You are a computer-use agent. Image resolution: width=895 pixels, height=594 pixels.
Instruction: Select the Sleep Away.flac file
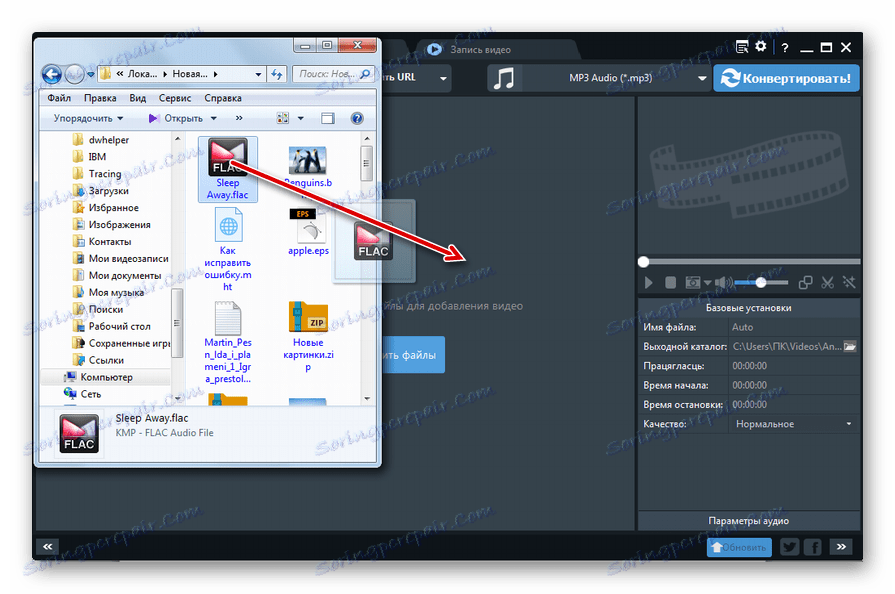click(227, 169)
